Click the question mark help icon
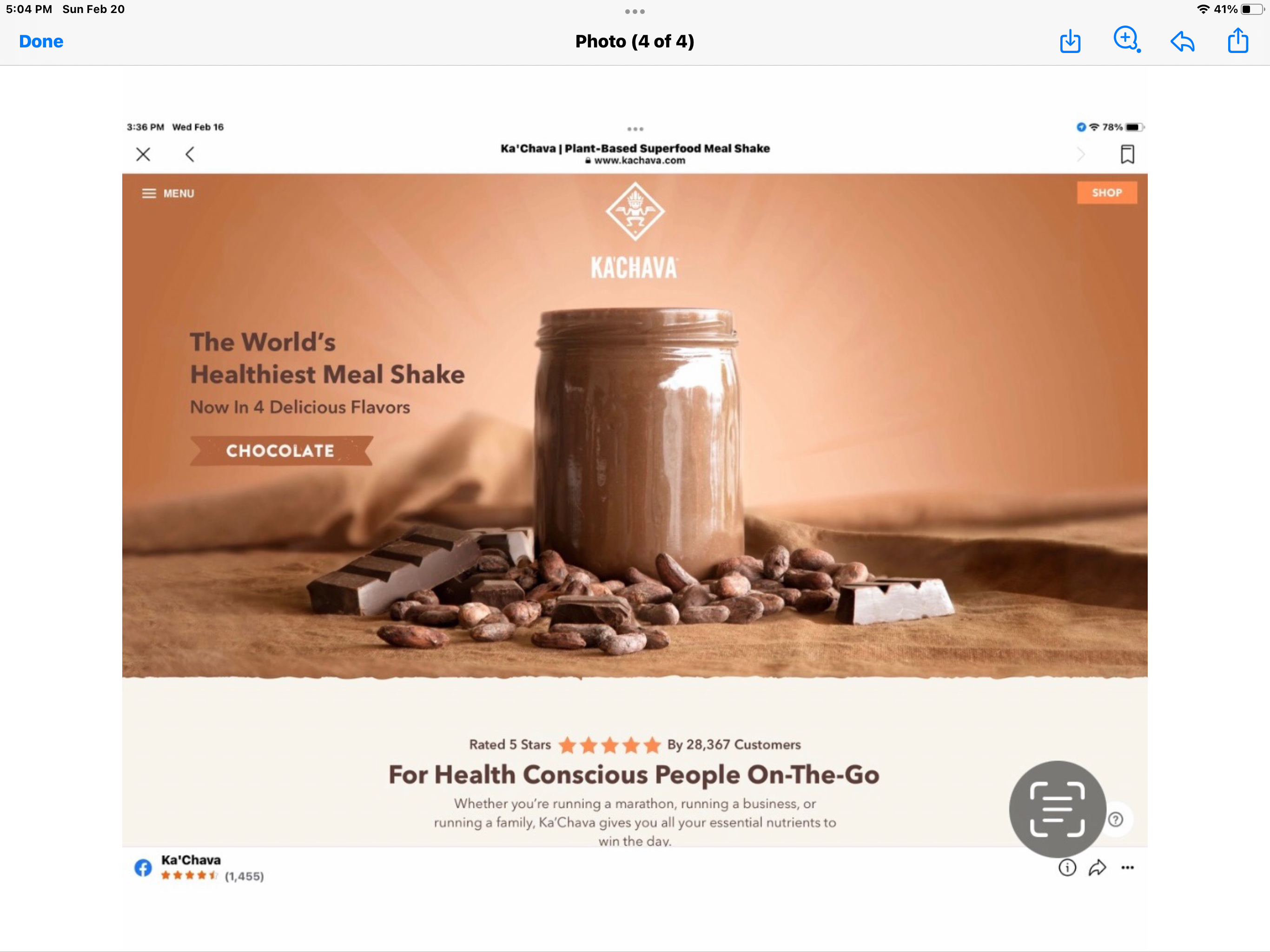 (x=1116, y=820)
